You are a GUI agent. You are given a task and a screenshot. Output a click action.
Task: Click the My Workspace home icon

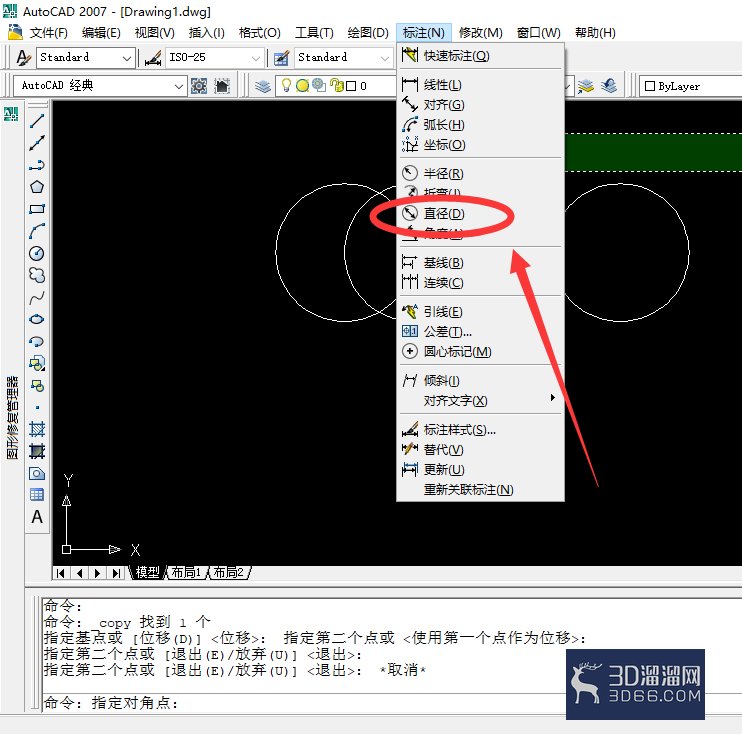click(222, 86)
